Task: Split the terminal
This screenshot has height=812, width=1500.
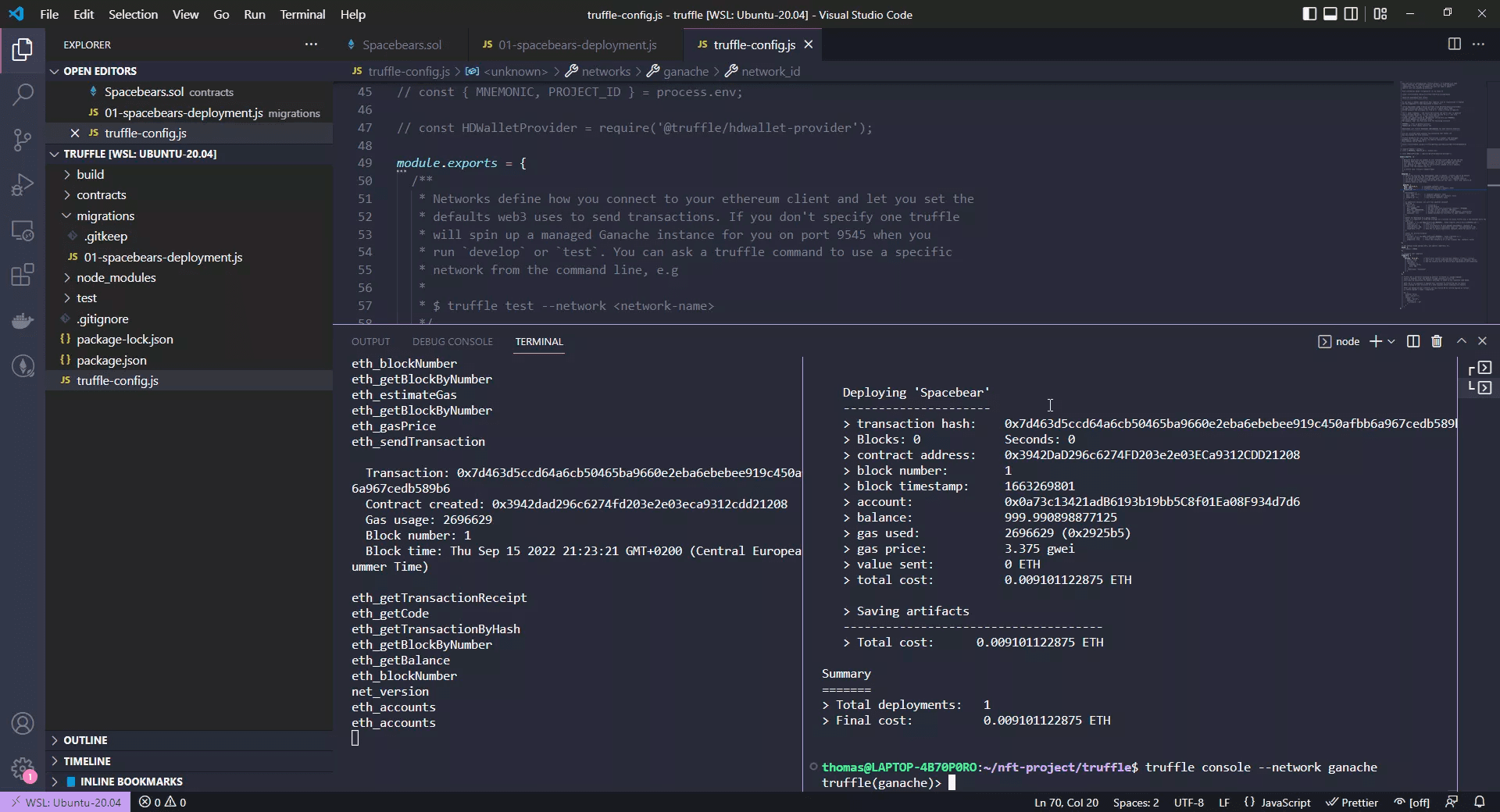Action: 1412,341
